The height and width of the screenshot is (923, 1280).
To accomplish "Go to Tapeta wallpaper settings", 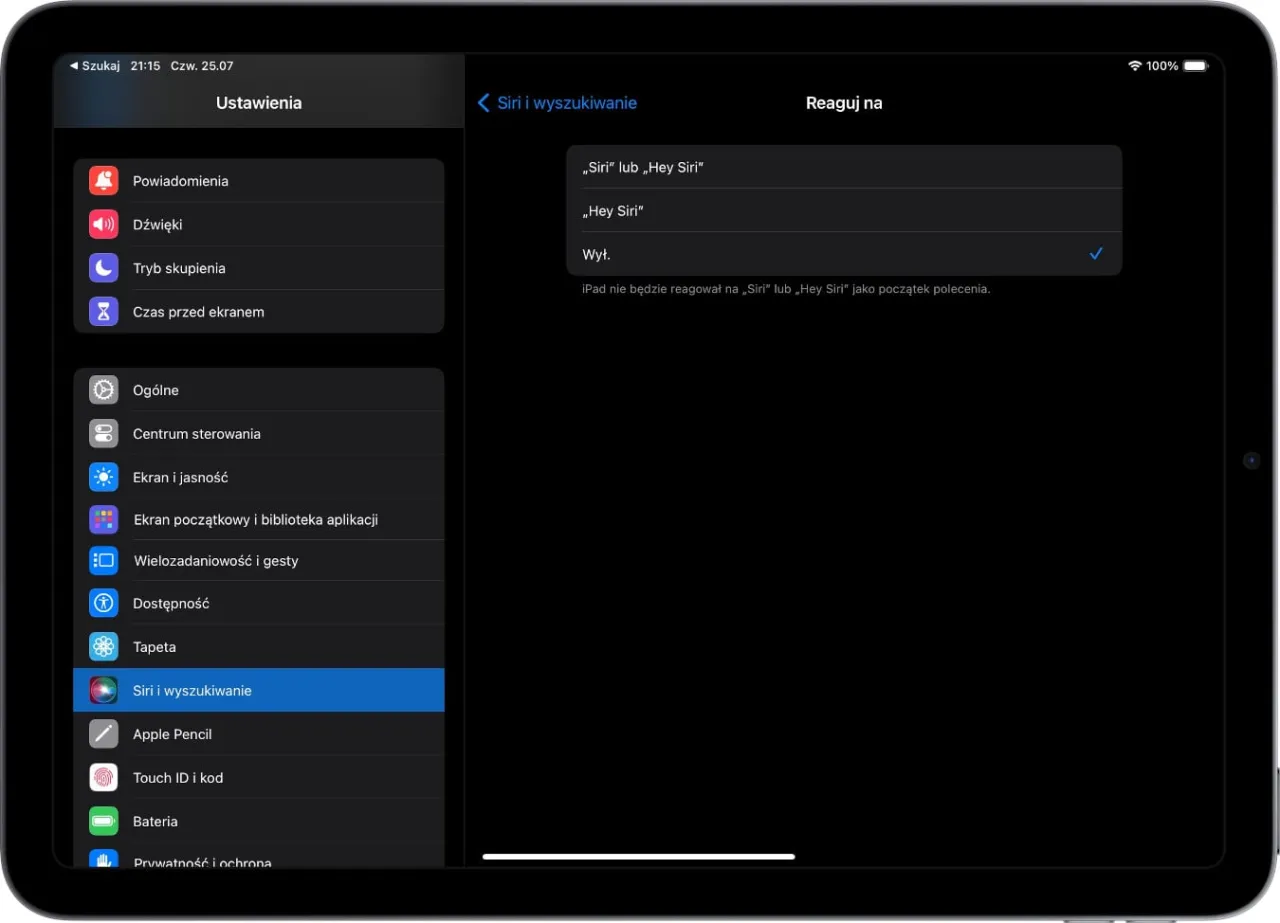I will click(x=155, y=647).
